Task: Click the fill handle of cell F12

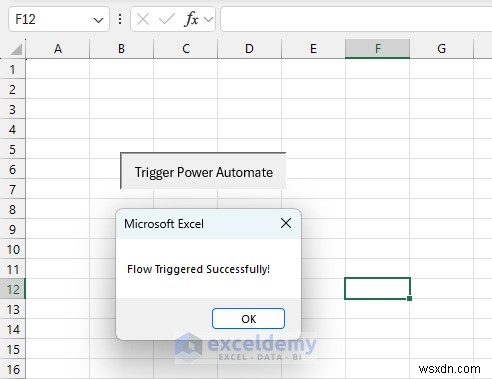Action: (410, 298)
